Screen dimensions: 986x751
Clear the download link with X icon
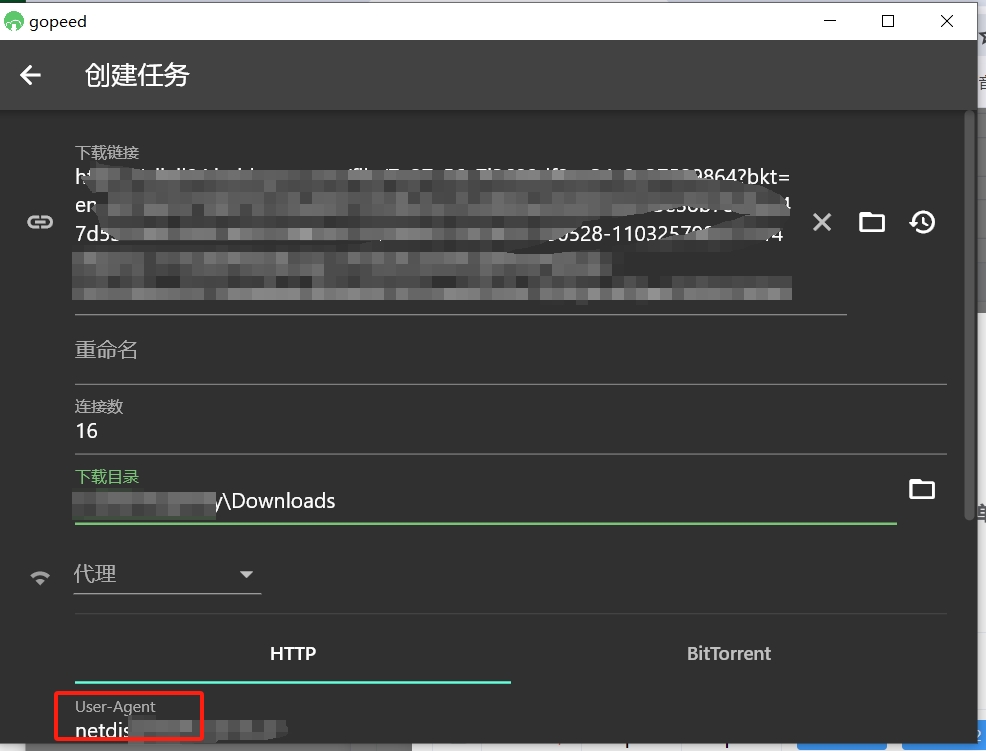coord(822,222)
